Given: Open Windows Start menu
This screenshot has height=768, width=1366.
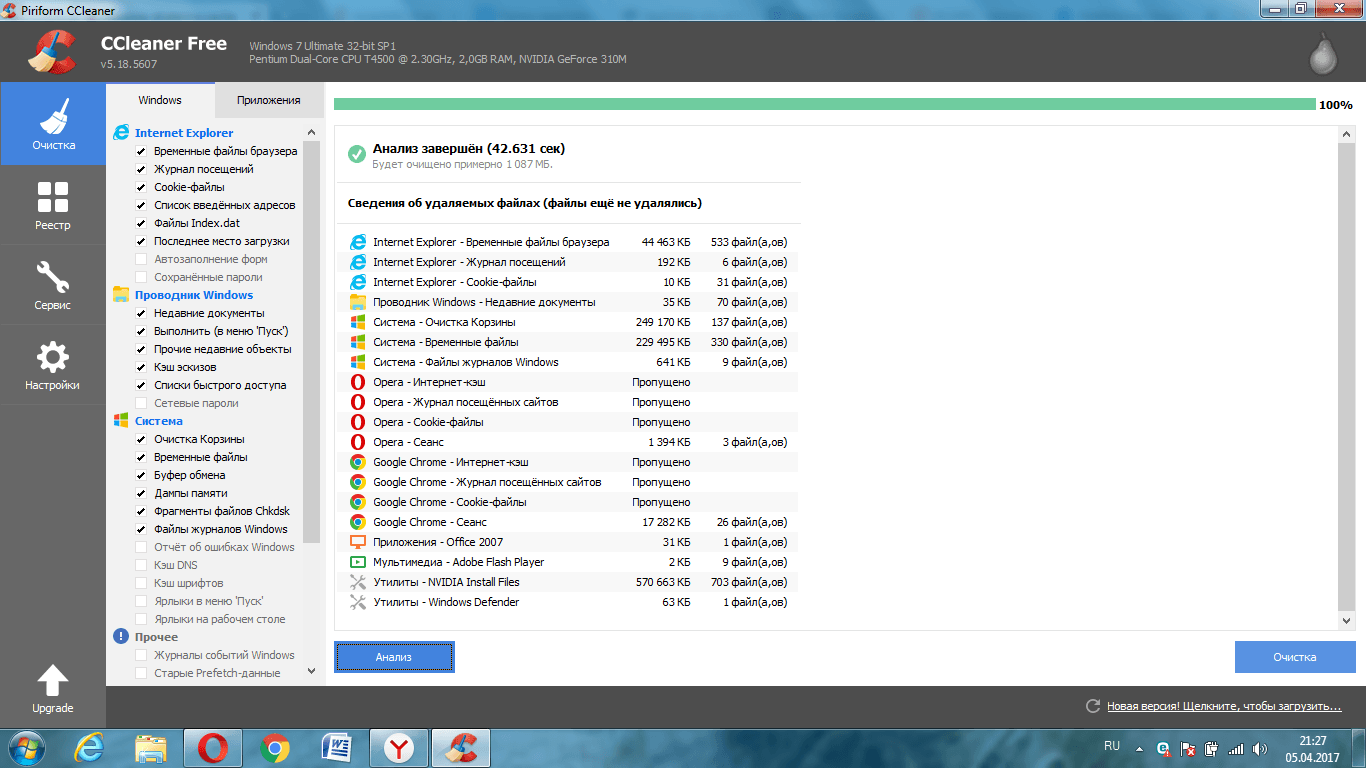Looking at the screenshot, I should 27,747.
